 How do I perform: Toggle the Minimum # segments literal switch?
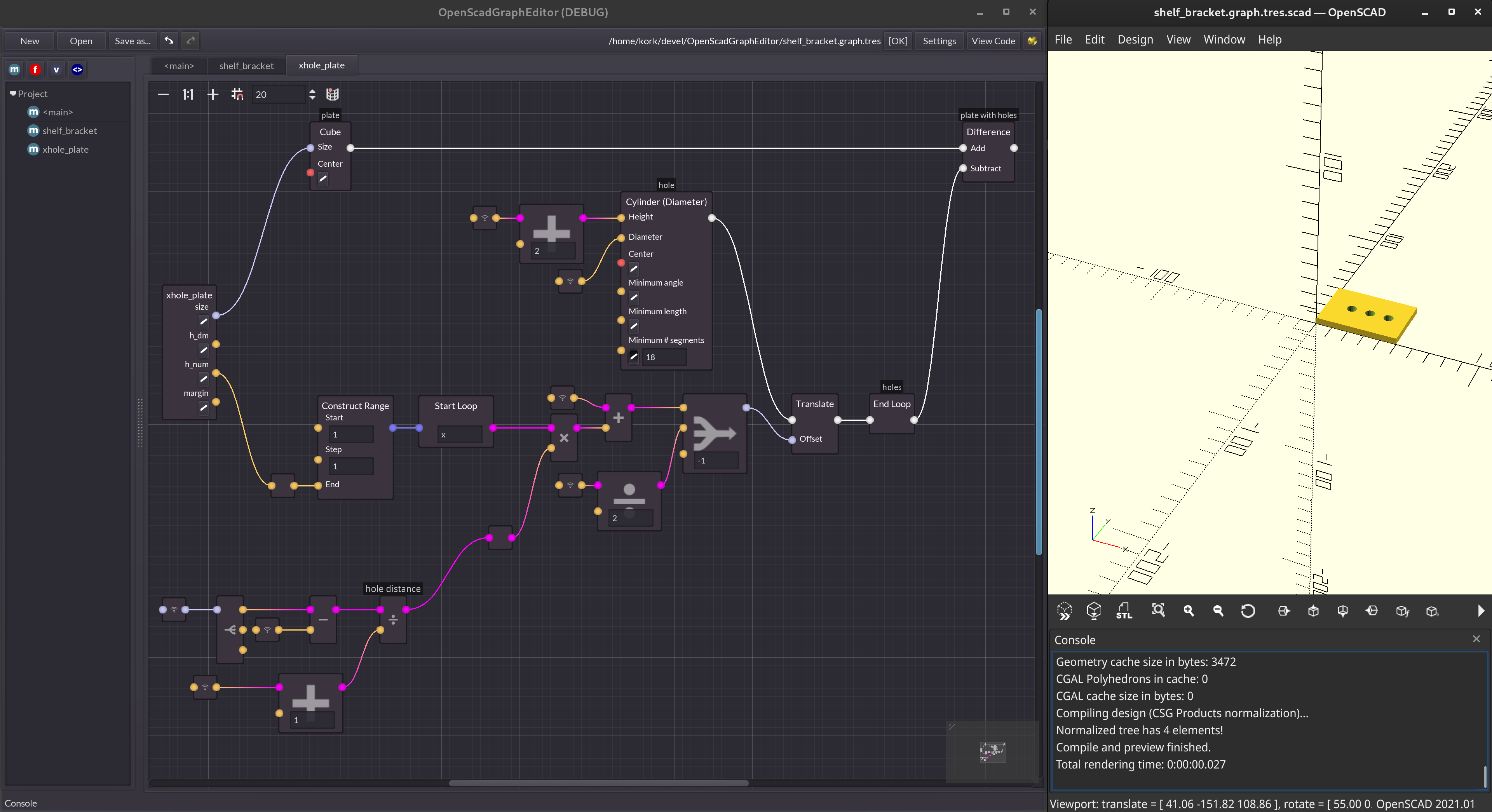(x=634, y=357)
